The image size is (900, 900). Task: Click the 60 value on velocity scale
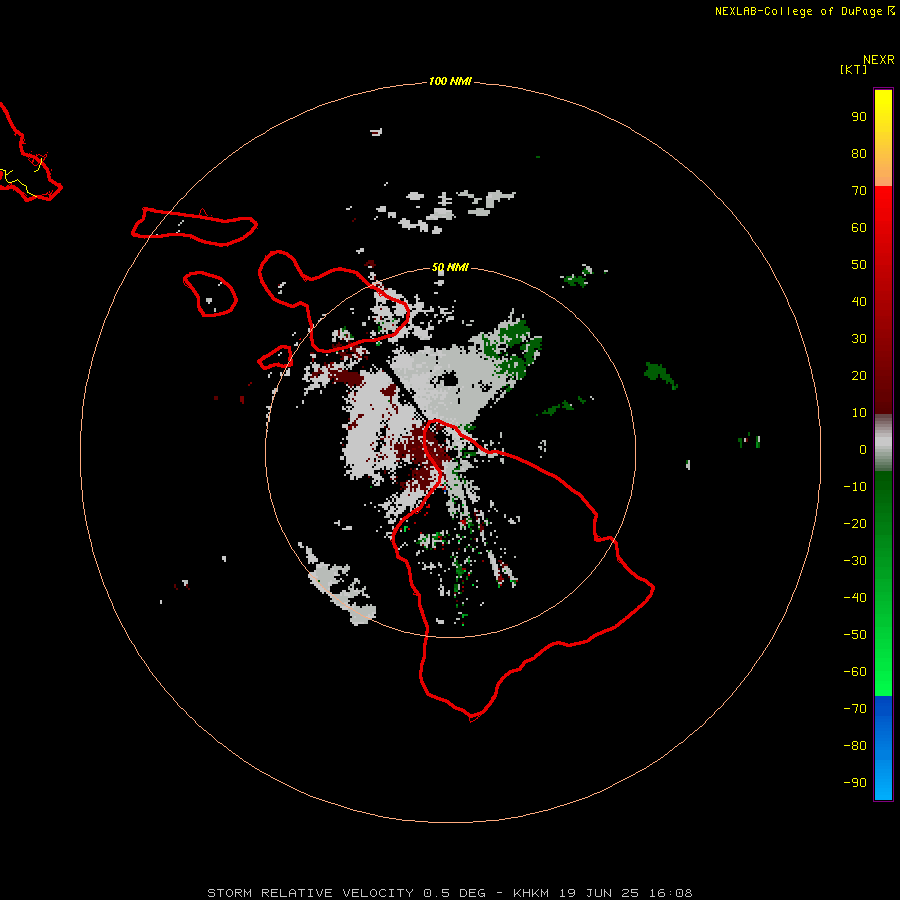tap(859, 227)
